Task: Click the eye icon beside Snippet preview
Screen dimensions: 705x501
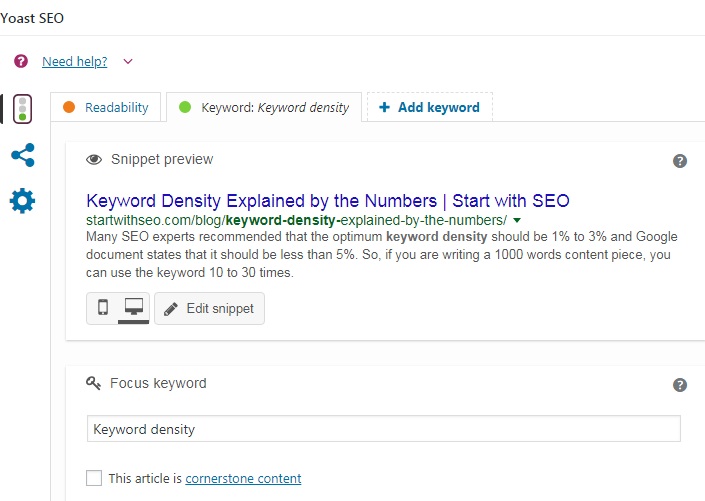Action: (x=94, y=160)
